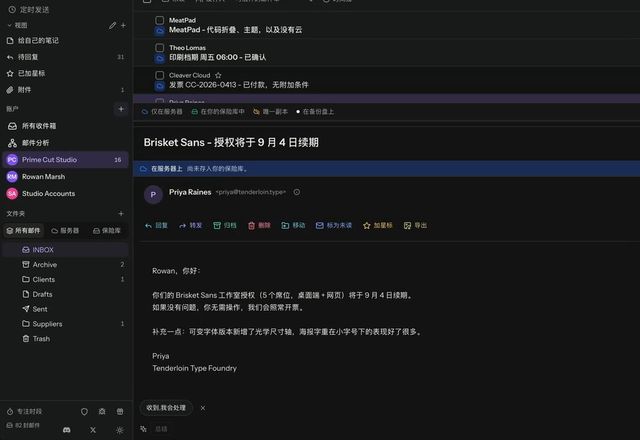Click the info icon next to Priya's email address

(x=297, y=192)
